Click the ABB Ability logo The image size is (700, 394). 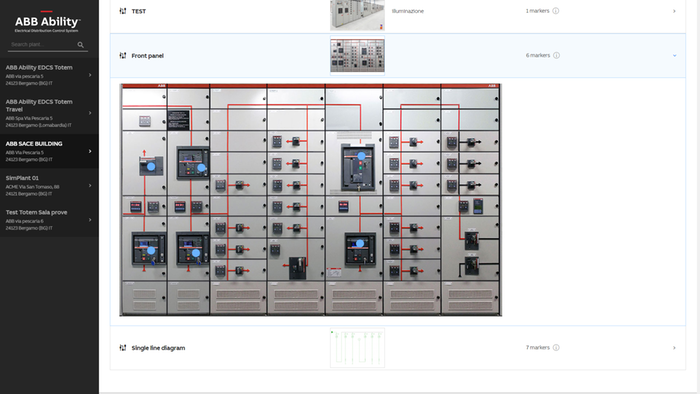click(x=47, y=21)
